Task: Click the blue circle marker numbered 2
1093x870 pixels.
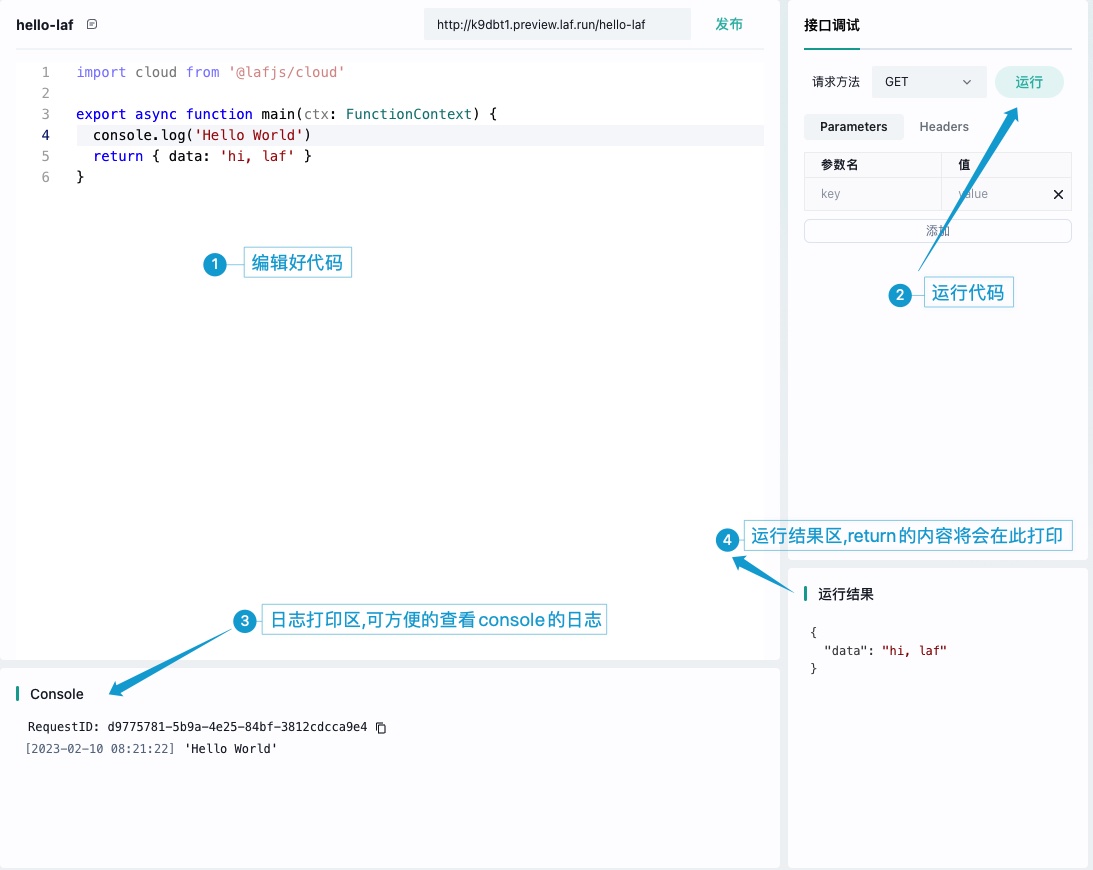Action: (900, 295)
